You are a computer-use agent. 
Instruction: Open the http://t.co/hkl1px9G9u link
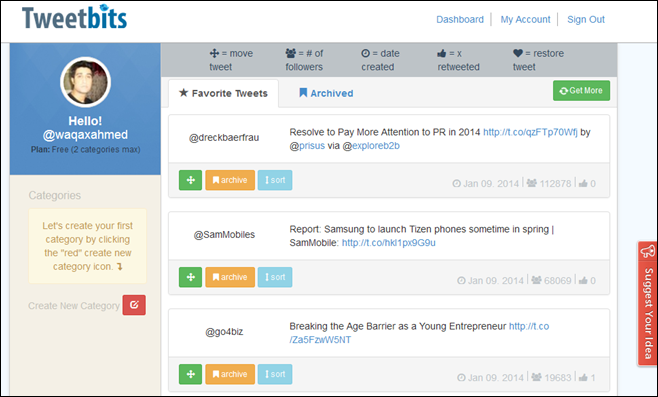[389, 243]
